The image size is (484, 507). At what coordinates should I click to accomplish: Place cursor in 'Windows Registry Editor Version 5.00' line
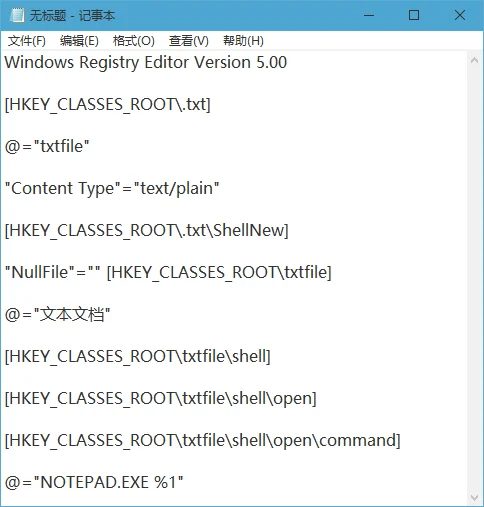pos(146,62)
